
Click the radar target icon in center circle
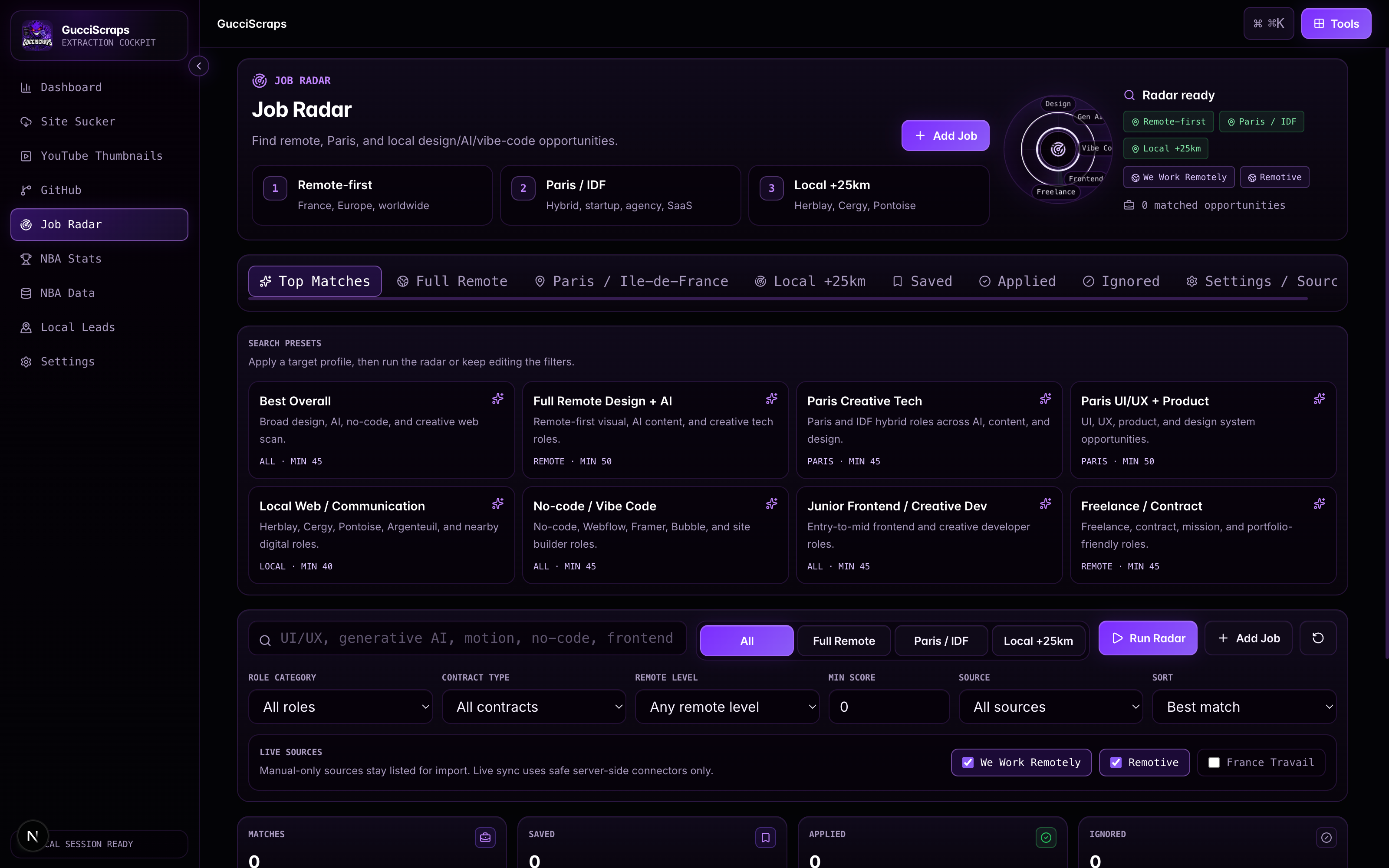(x=1058, y=149)
